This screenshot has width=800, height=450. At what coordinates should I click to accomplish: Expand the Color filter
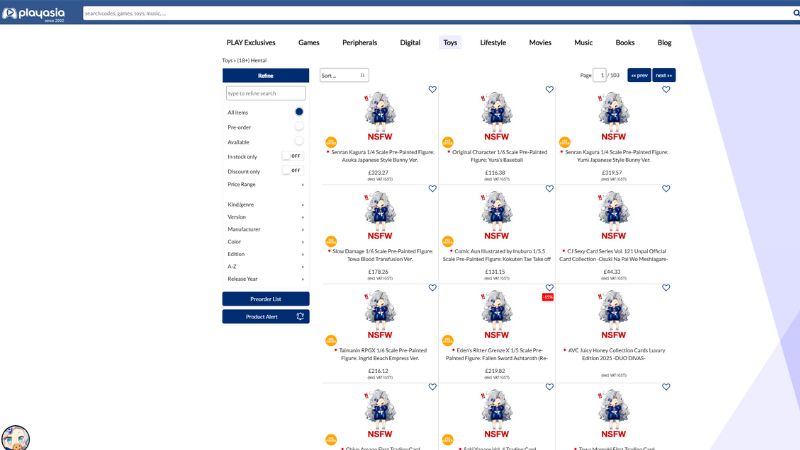pos(265,242)
